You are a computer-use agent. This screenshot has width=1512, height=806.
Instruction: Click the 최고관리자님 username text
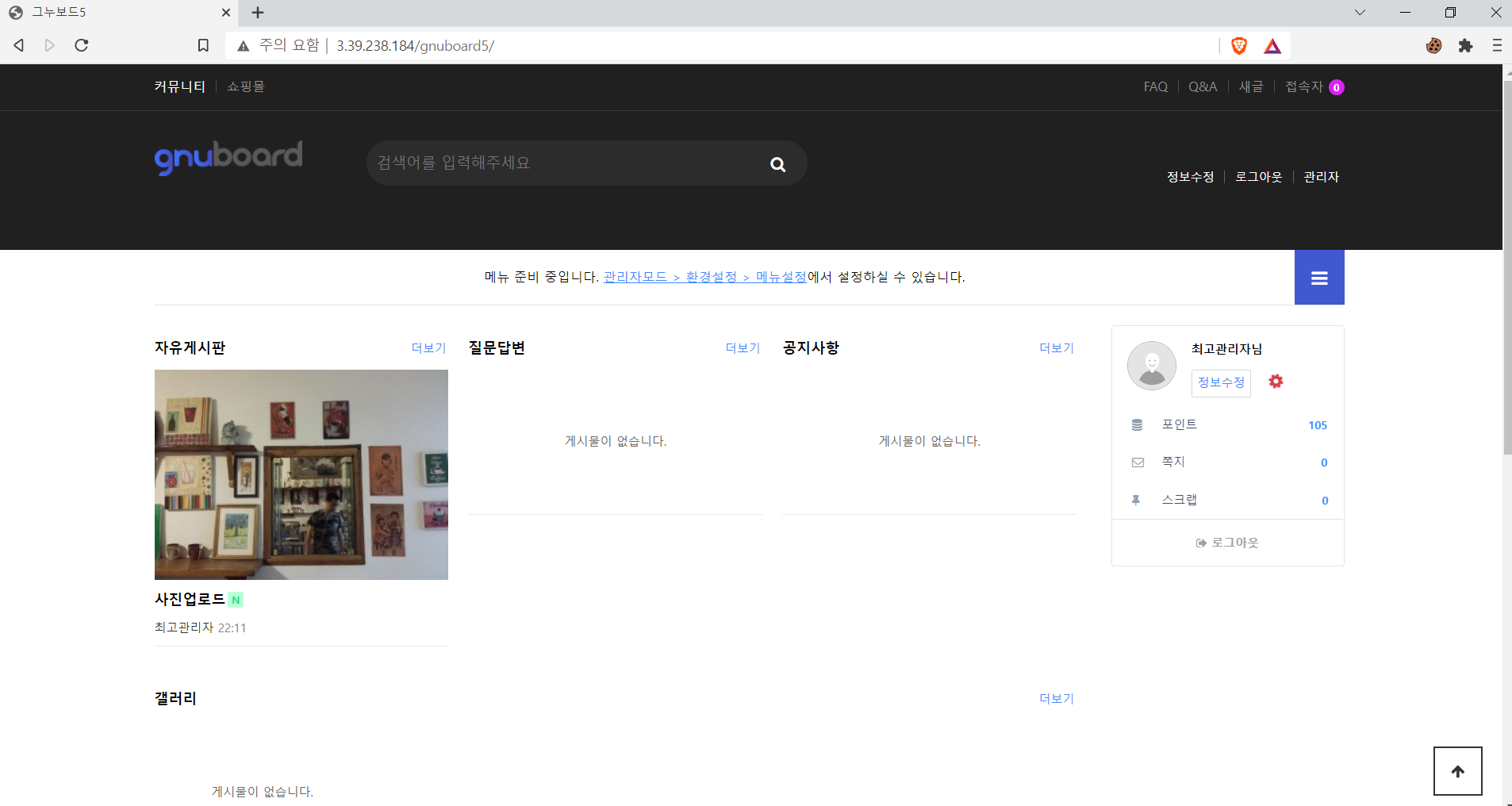(x=1226, y=349)
